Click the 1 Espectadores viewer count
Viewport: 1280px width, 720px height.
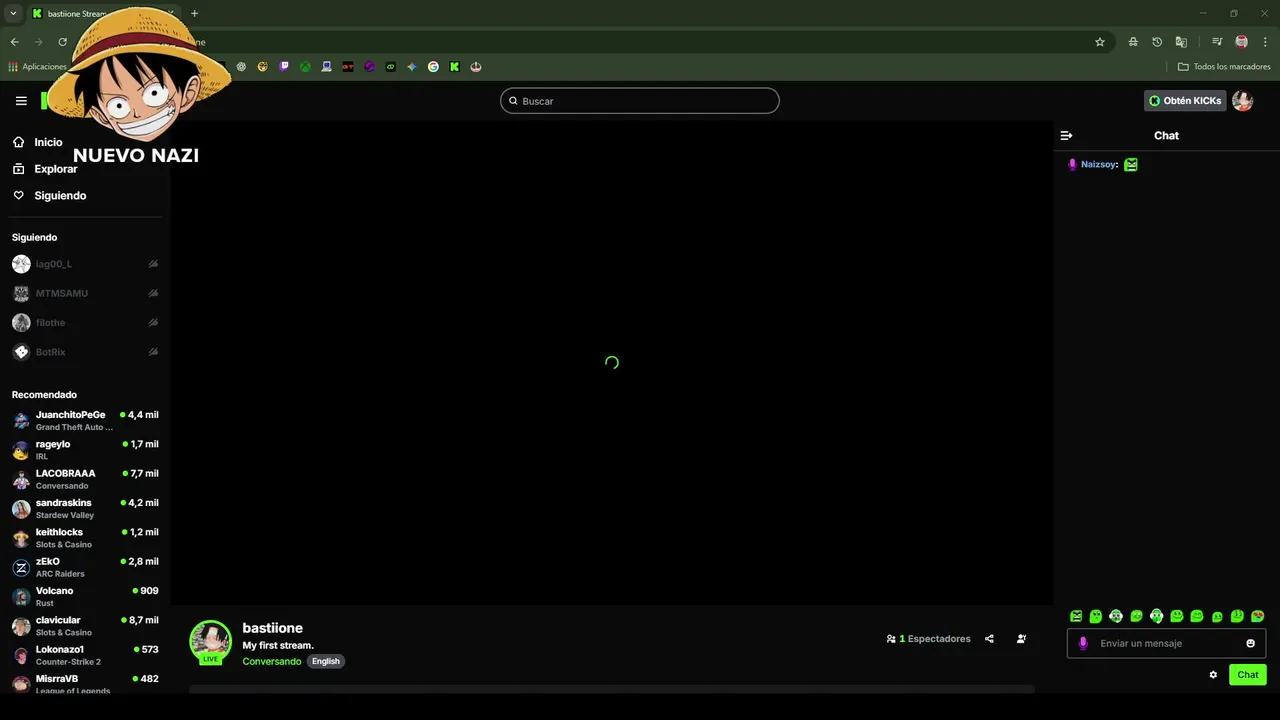click(x=929, y=639)
